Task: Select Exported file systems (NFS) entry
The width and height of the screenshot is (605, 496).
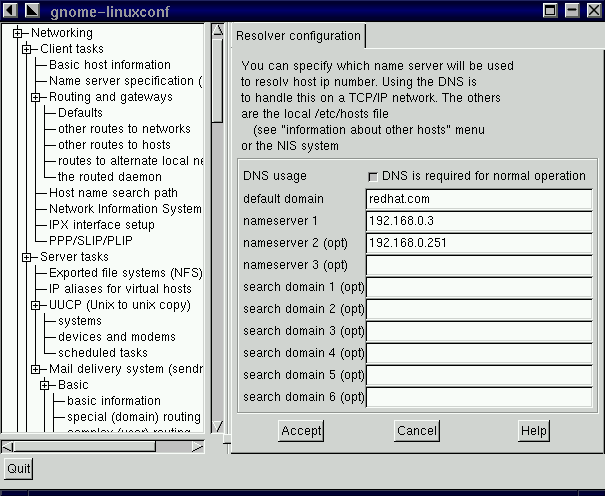Action: click(x=119, y=273)
